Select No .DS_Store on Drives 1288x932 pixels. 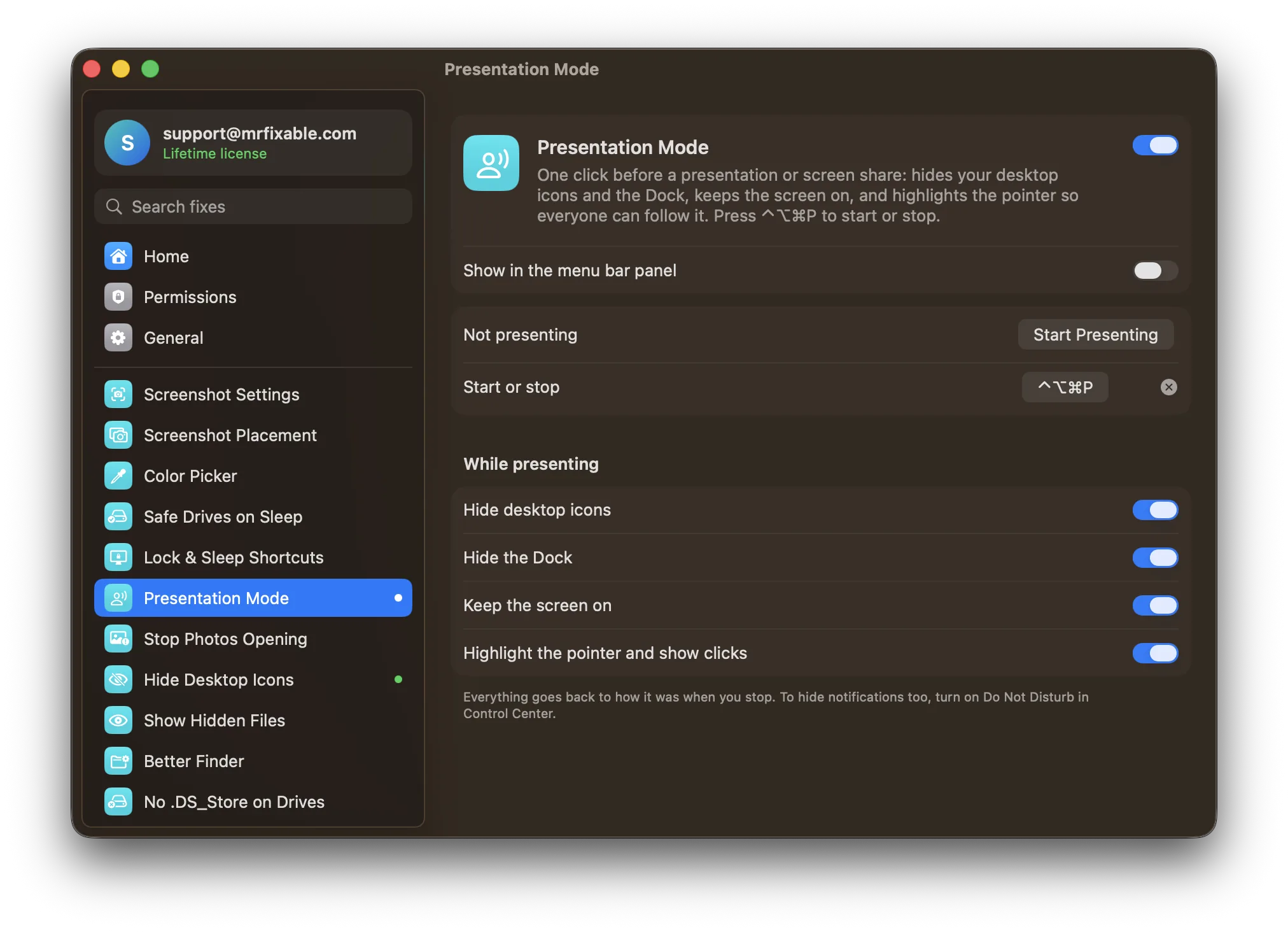(x=253, y=802)
